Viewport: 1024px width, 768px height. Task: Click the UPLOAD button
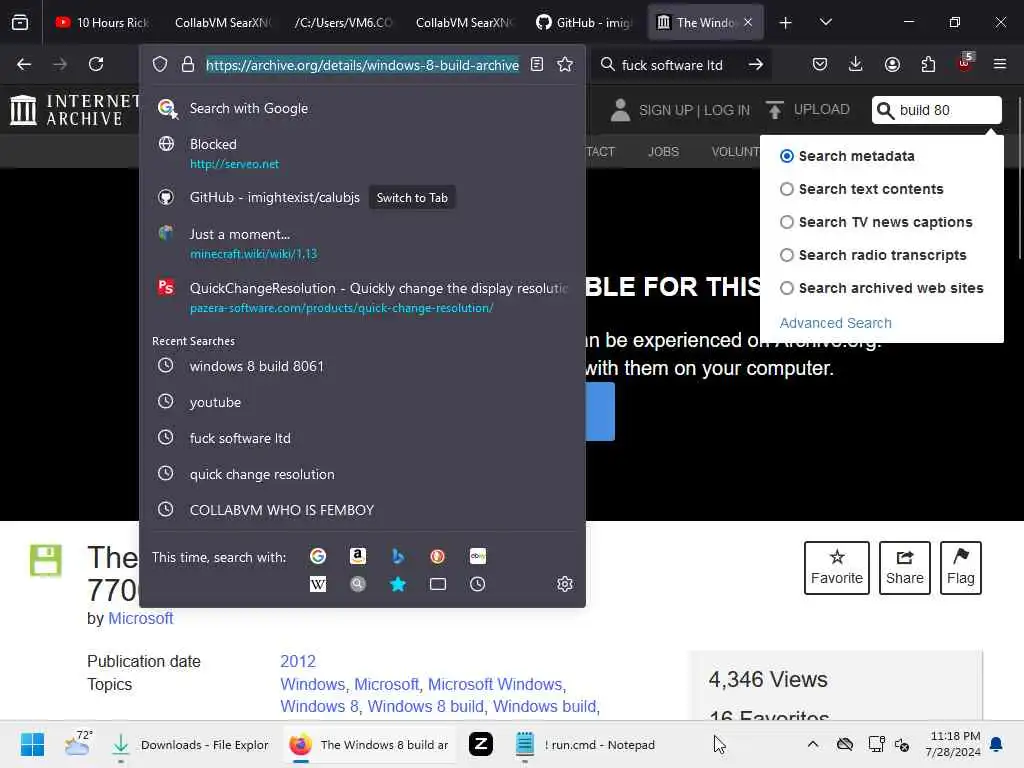[808, 109]
